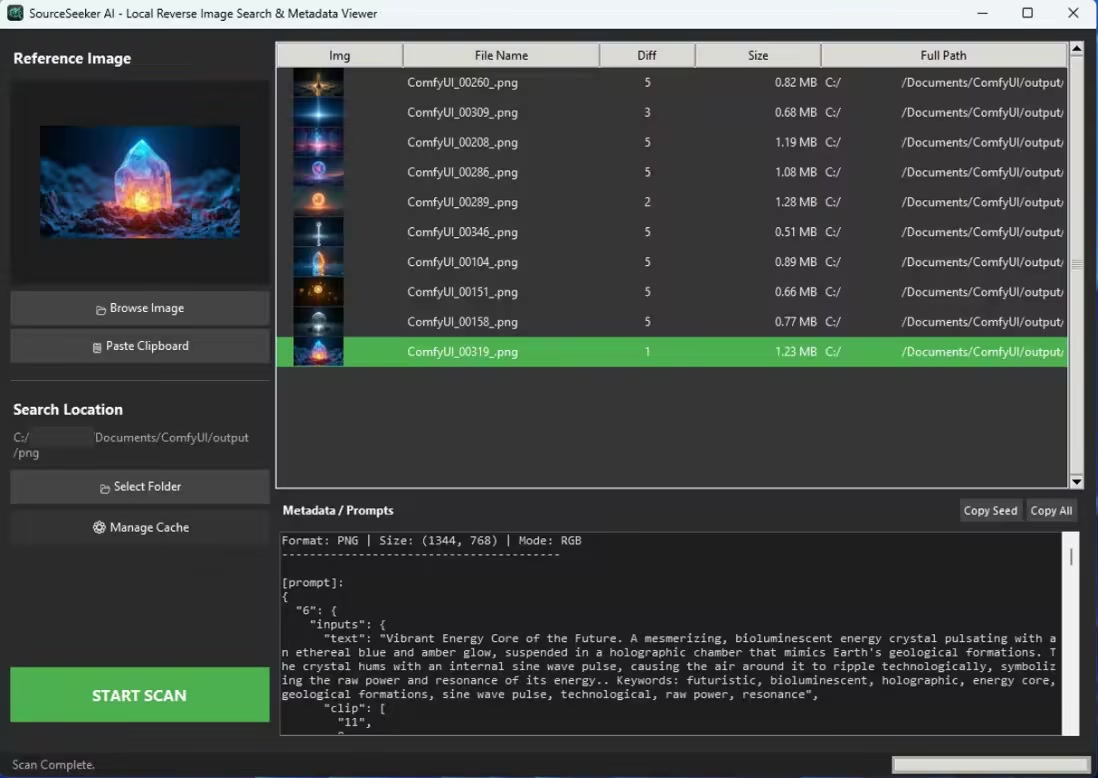Select the highlighted ComfyUI_00319_.png thumbnail
1098x778 pixels.
318,352
